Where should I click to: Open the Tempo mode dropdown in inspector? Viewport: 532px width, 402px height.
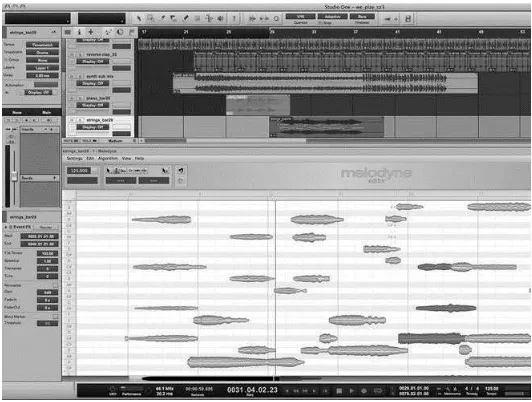coord(42,45)
